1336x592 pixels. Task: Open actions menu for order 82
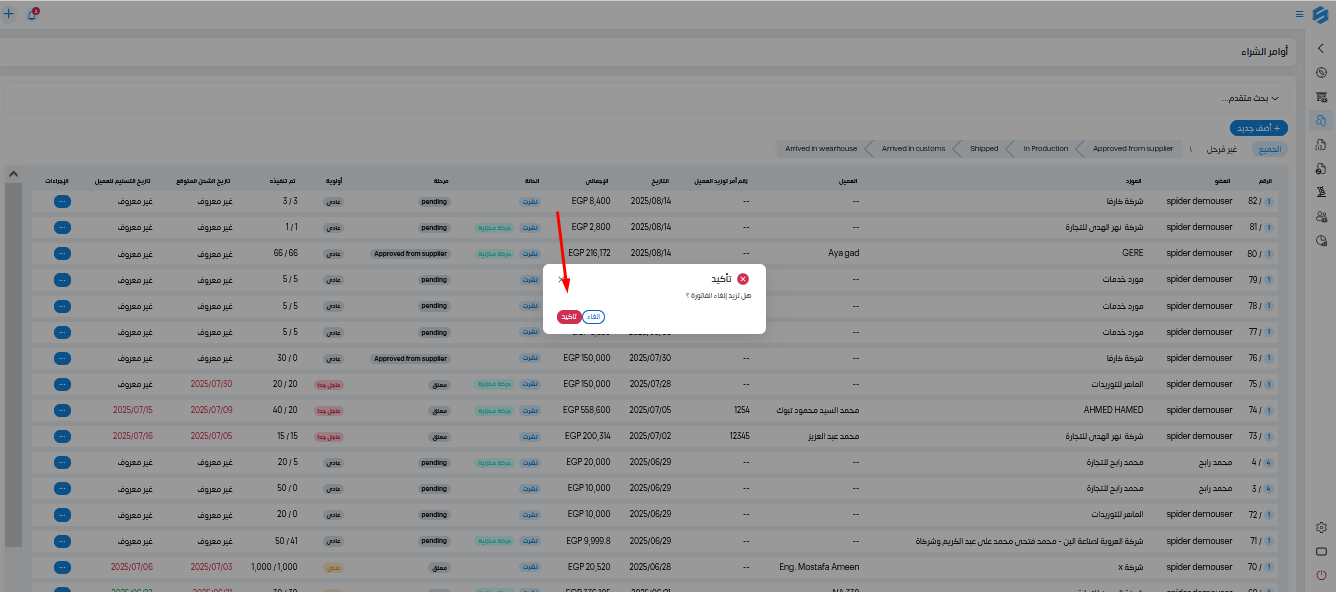[62, 201]
